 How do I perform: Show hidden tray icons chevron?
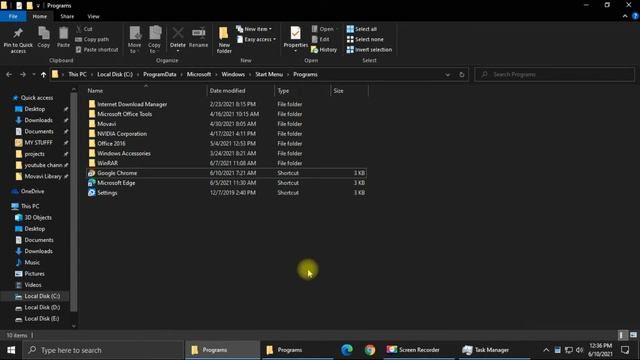[x=546, y=350]
